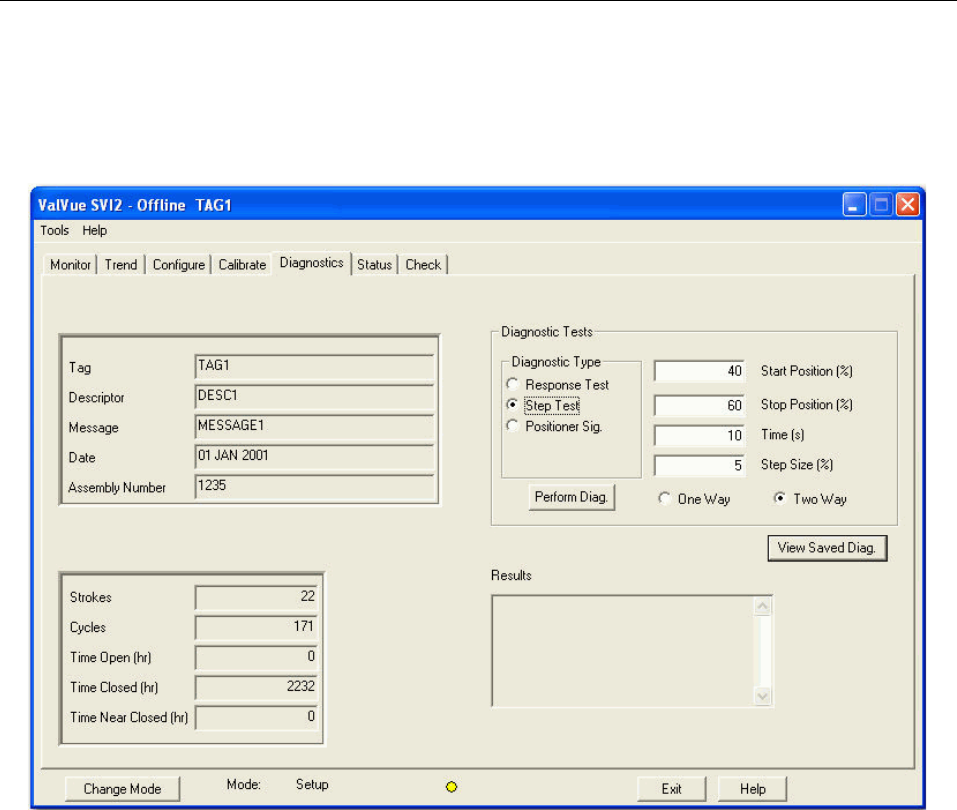Image resolution: width=957 pixels, height=810 pixels.
Task: Click the Change Mode button
Action: point(122,789)
